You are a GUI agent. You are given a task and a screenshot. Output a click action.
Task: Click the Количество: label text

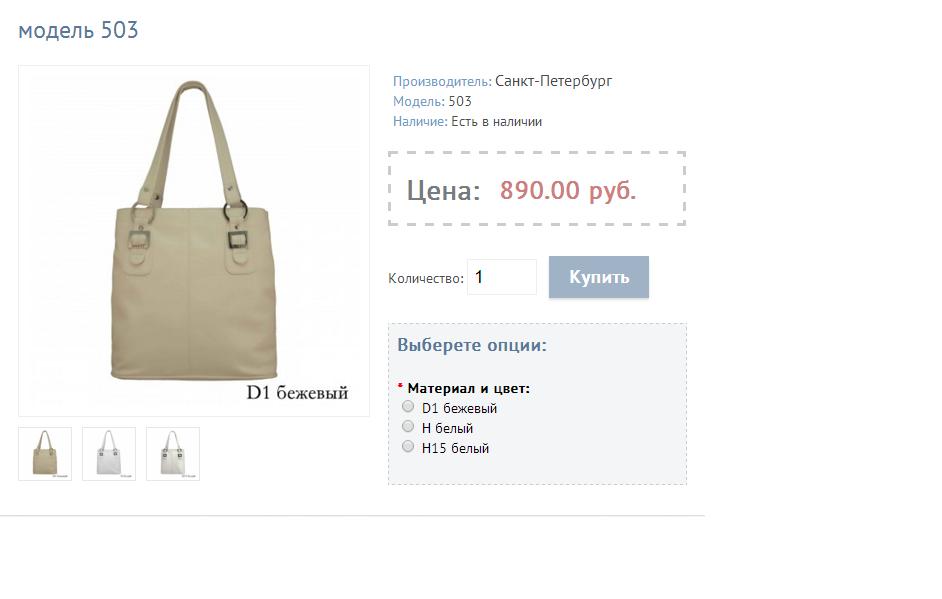tap(426, 279)
